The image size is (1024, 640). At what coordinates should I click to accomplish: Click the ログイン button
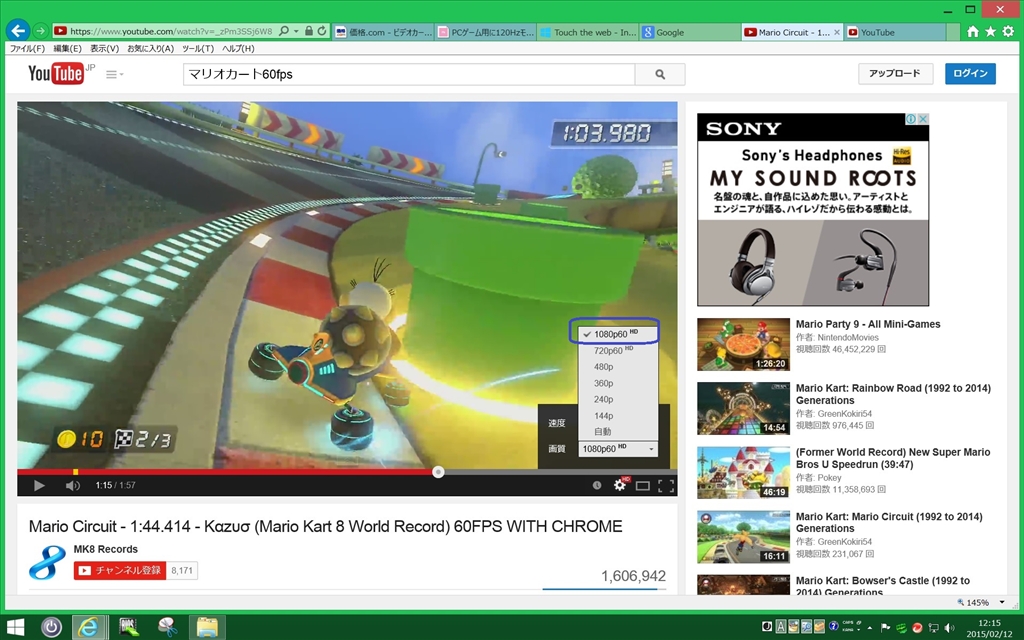point(970,74)
